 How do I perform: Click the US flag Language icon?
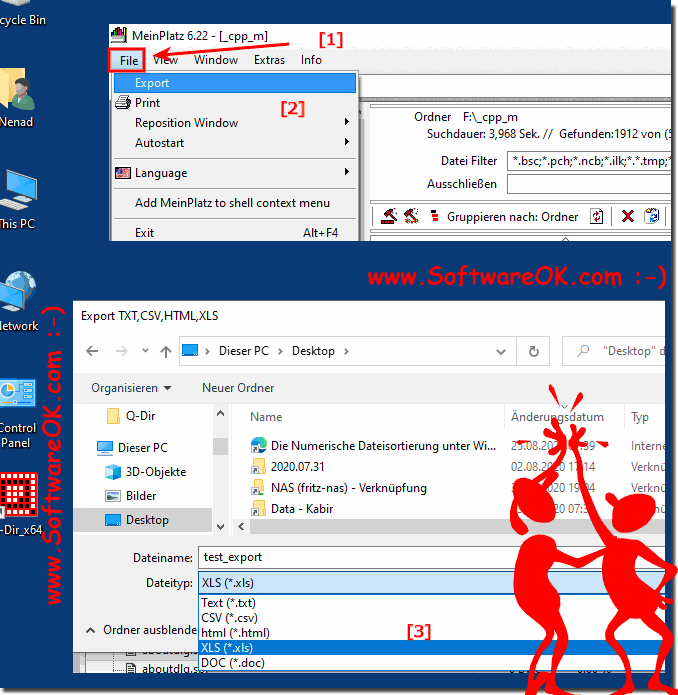point(123,172)
